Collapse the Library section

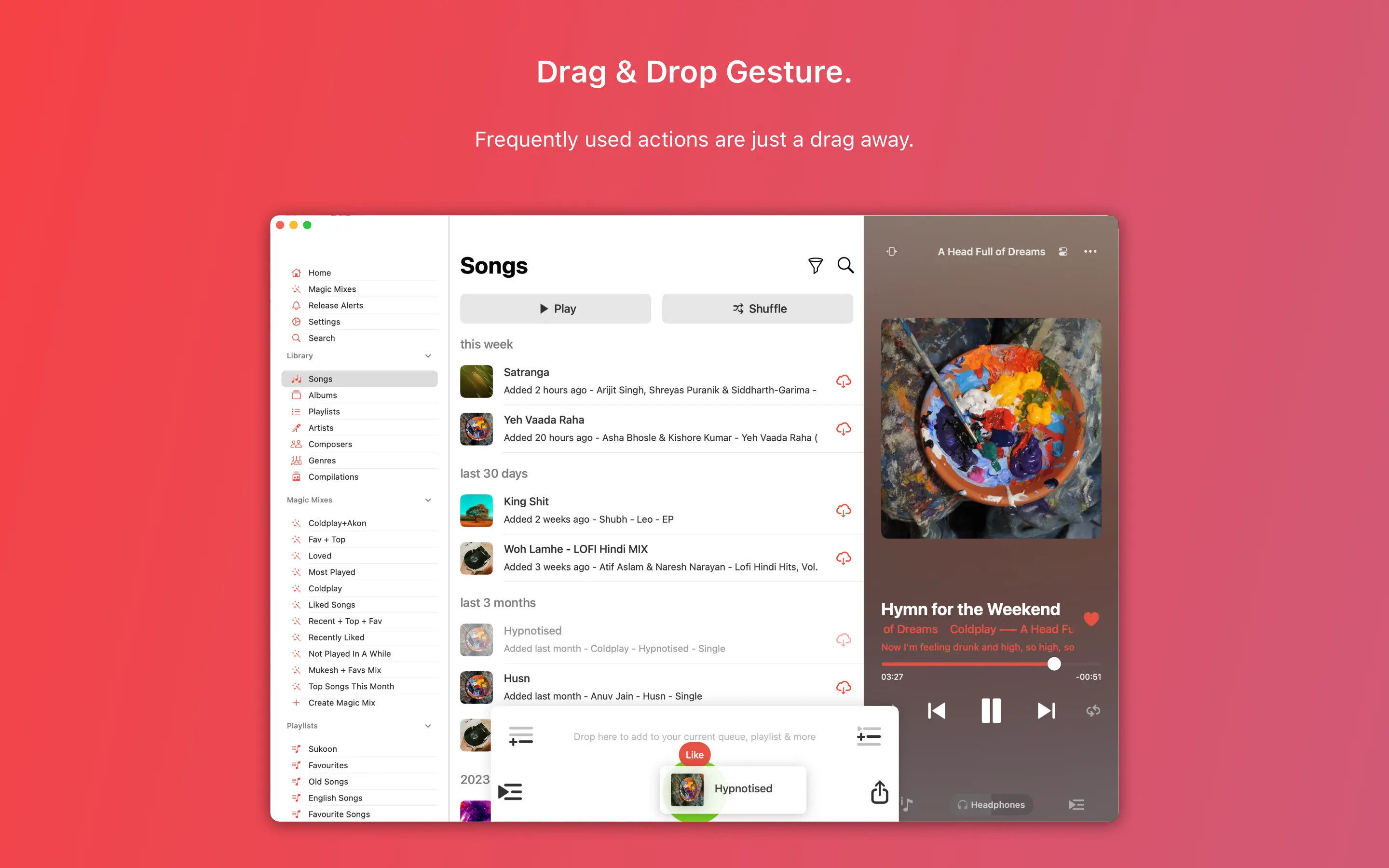coord(428,356)
